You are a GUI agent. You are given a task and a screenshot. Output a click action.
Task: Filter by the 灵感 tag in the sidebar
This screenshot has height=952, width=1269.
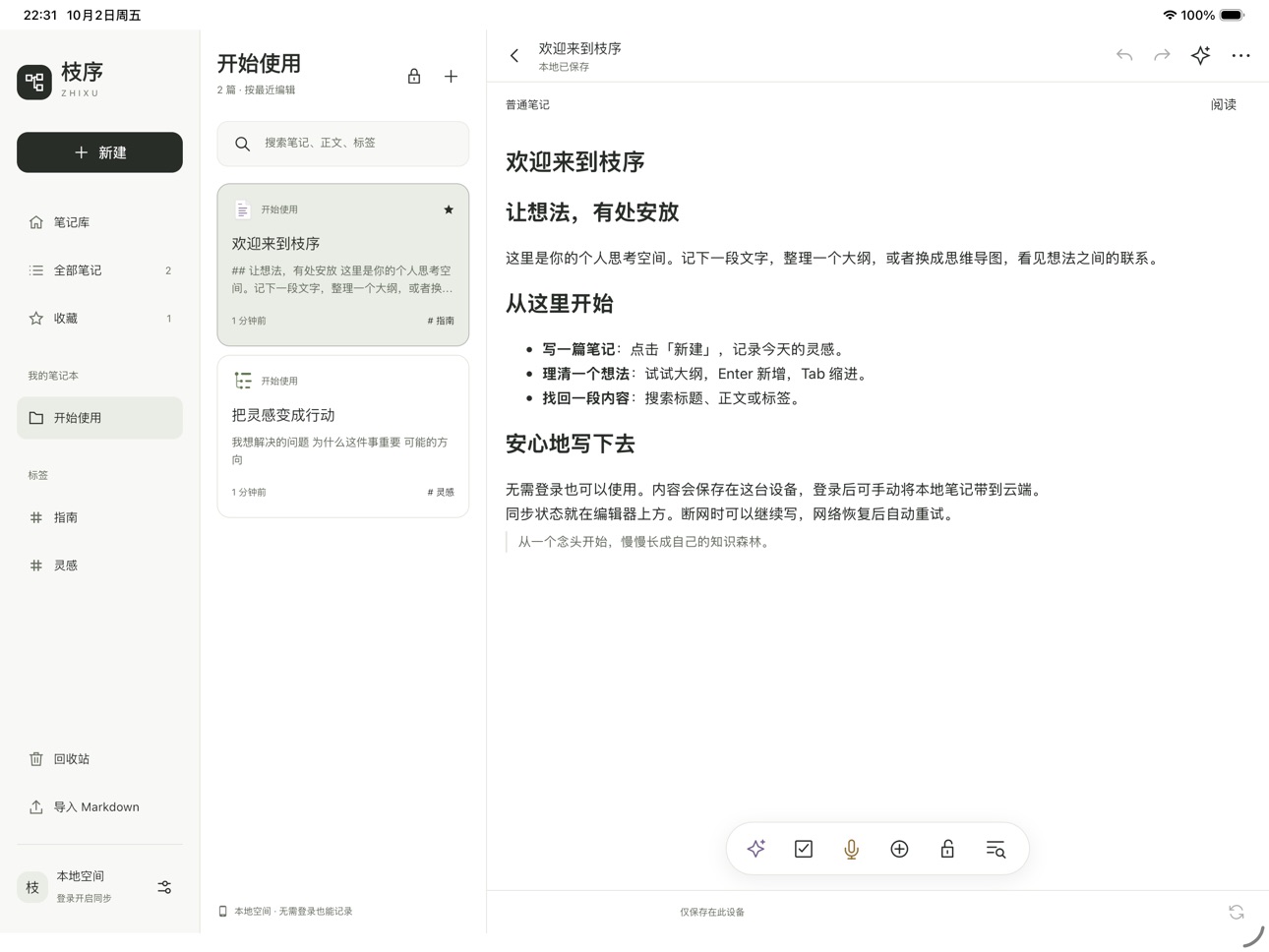pyautogui.click(x=99, y=565)
